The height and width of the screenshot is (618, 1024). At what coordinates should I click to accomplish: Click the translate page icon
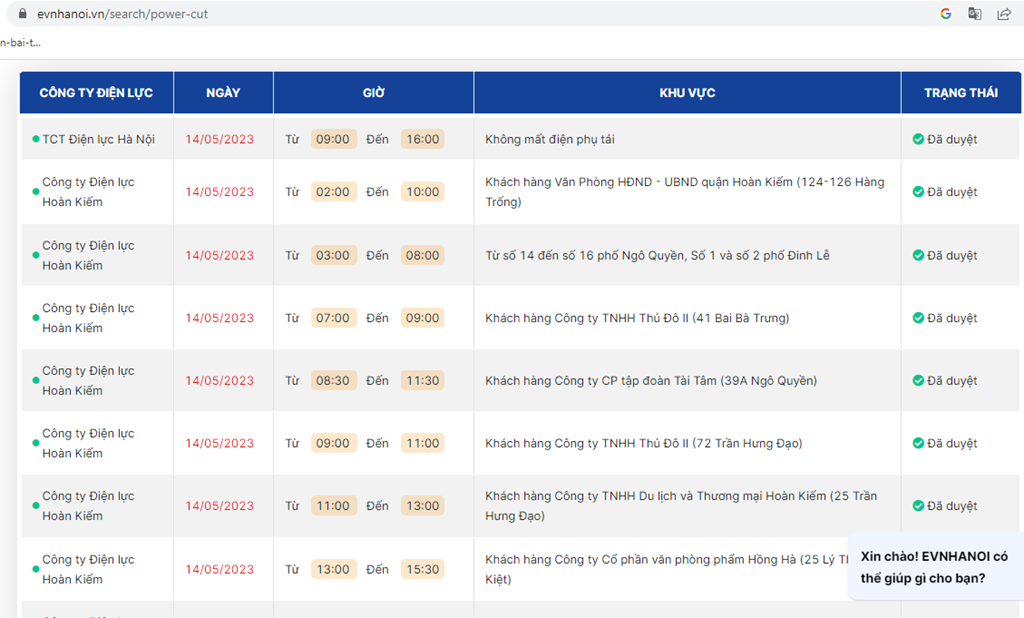(x=974, y=14)
